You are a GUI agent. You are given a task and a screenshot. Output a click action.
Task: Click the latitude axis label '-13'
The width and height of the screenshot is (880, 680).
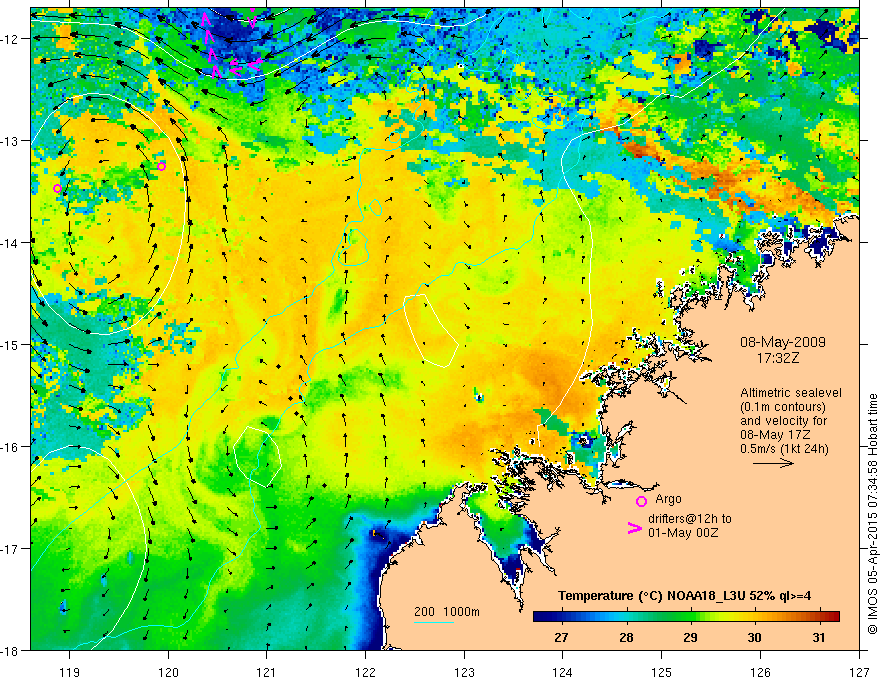(10, 141)
